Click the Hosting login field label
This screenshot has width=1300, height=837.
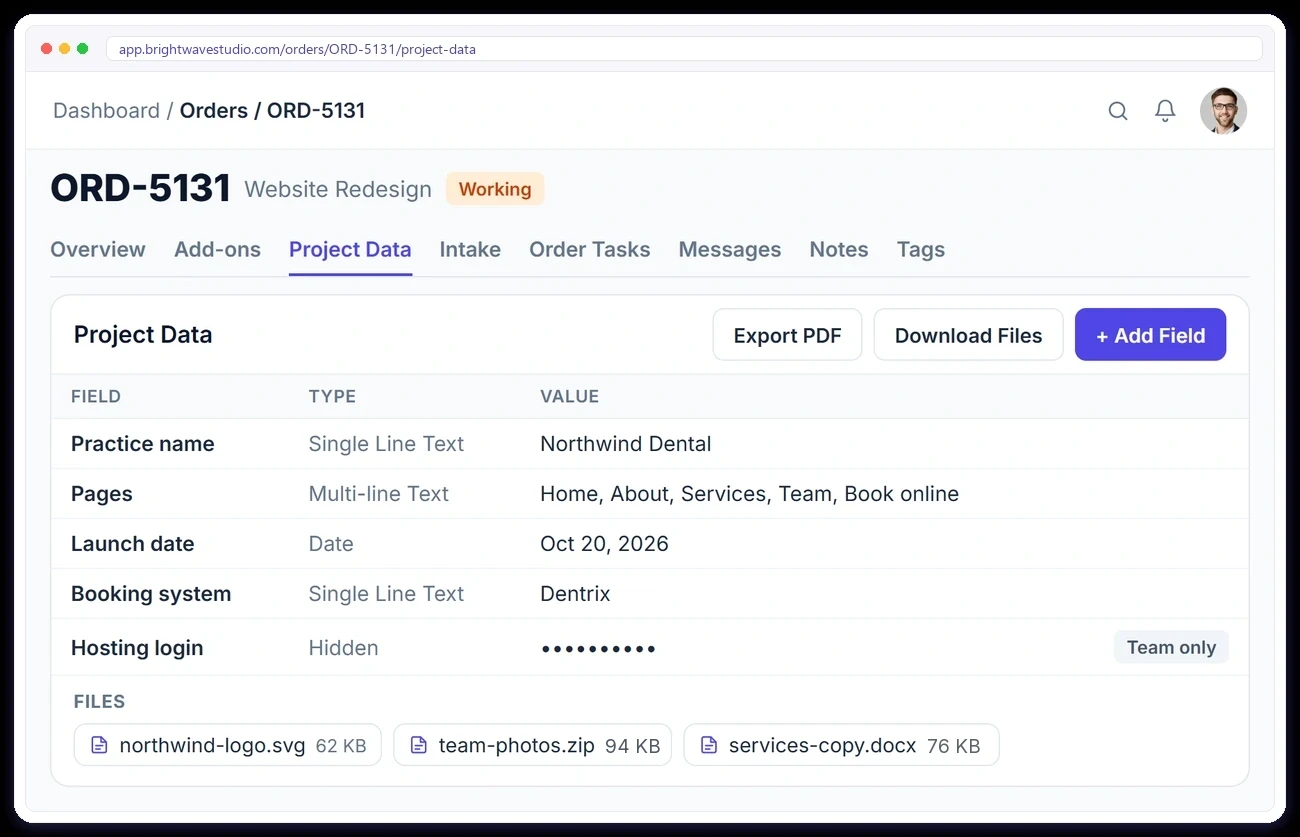pyautogui.click(x=137, y=648)
